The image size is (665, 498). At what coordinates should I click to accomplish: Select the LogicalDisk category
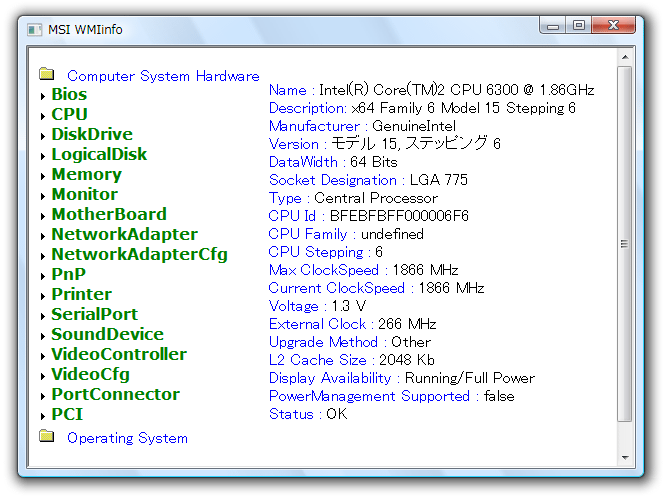(x=99, y=155)
